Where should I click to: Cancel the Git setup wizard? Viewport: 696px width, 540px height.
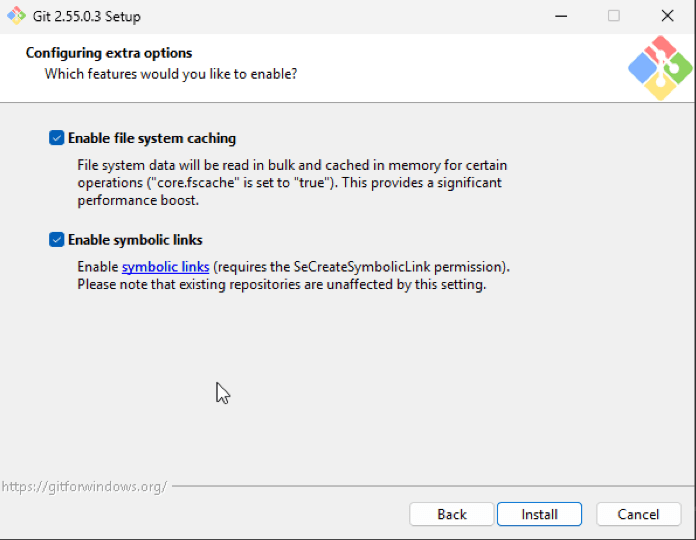pos(638,514)
